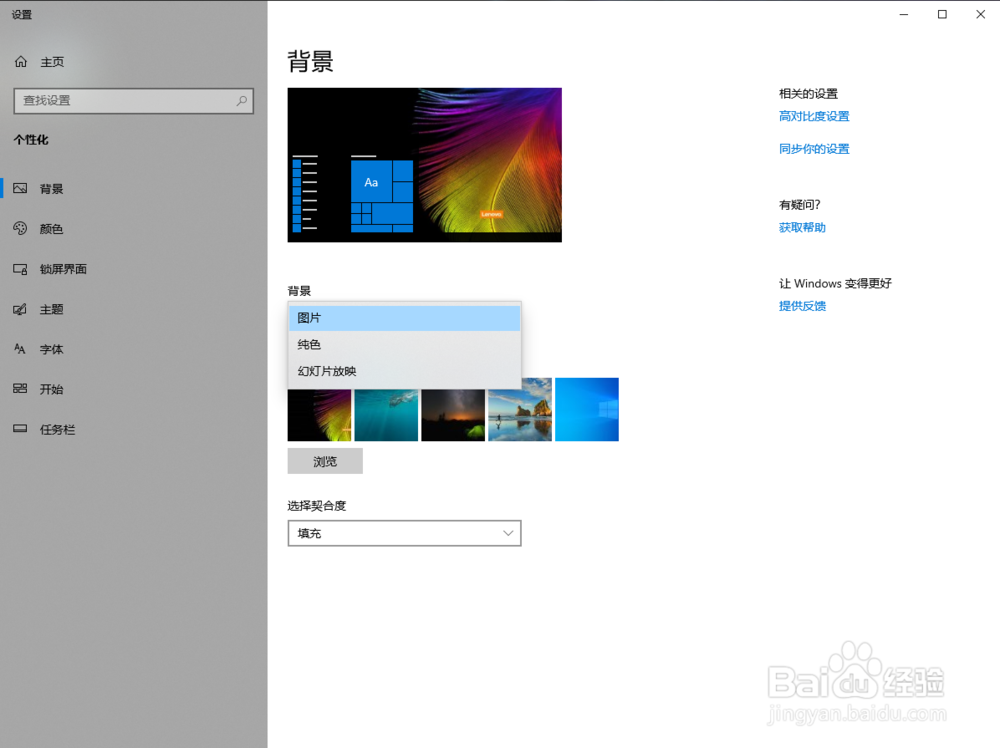Click the lock screen icon beside 锁屏界面

click(x=20, y=269)
